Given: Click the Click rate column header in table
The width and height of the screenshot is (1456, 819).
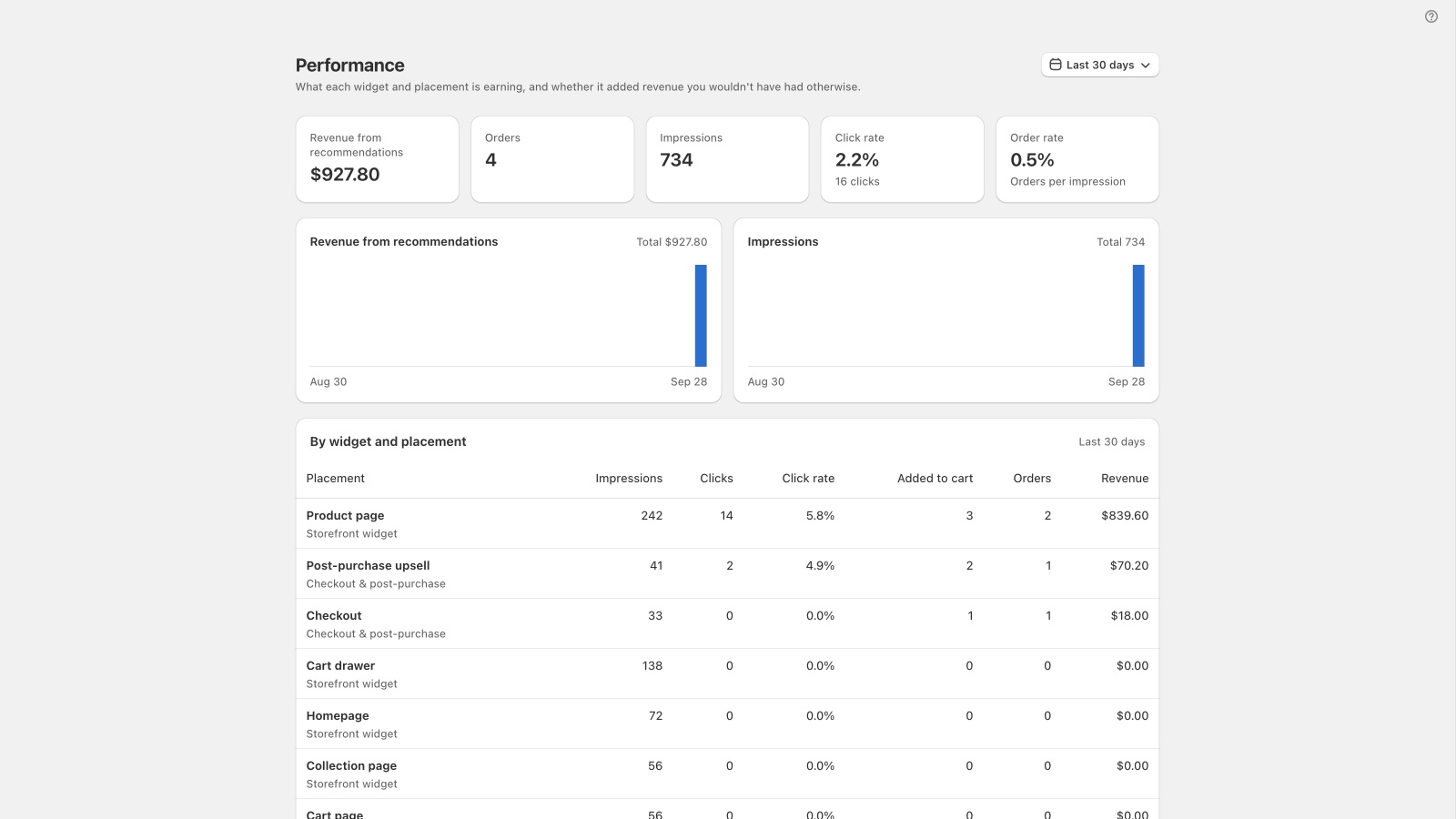Looking at the screenshot, I should pyautogui.click(x=808, y=479).
